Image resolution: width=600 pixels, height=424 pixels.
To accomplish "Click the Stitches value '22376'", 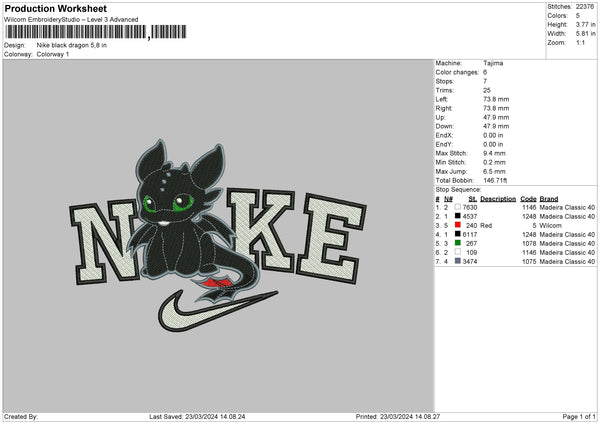I will point(585,7).
